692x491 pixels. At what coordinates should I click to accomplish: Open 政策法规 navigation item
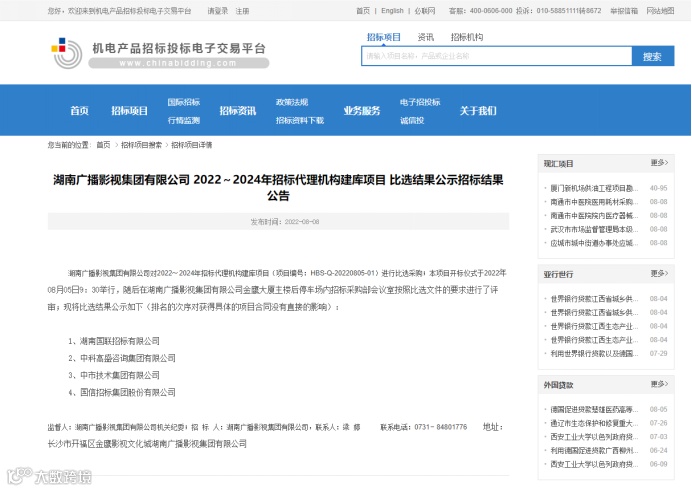click(x=292, y=102)
